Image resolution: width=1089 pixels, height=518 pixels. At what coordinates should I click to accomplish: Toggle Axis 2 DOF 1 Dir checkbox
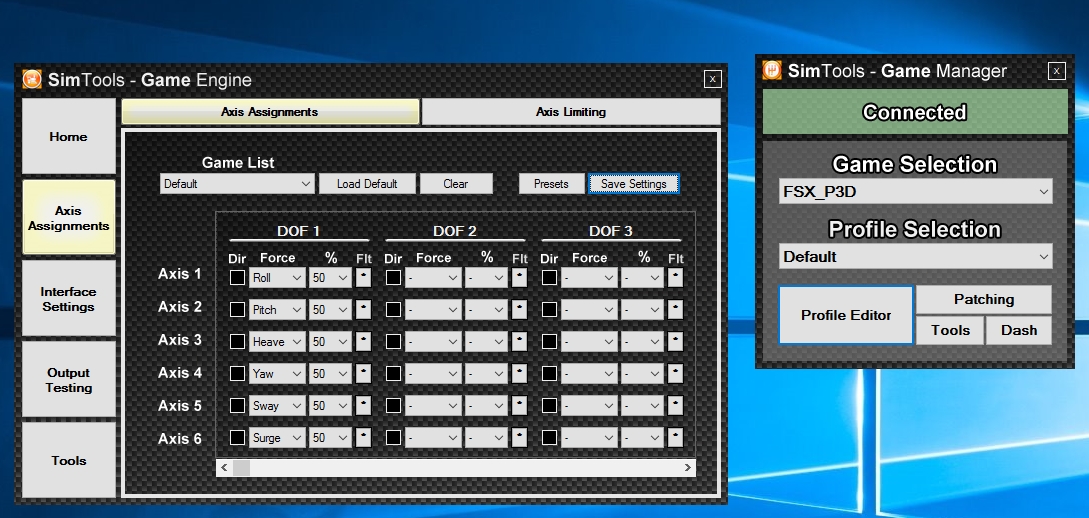[238, 310]
